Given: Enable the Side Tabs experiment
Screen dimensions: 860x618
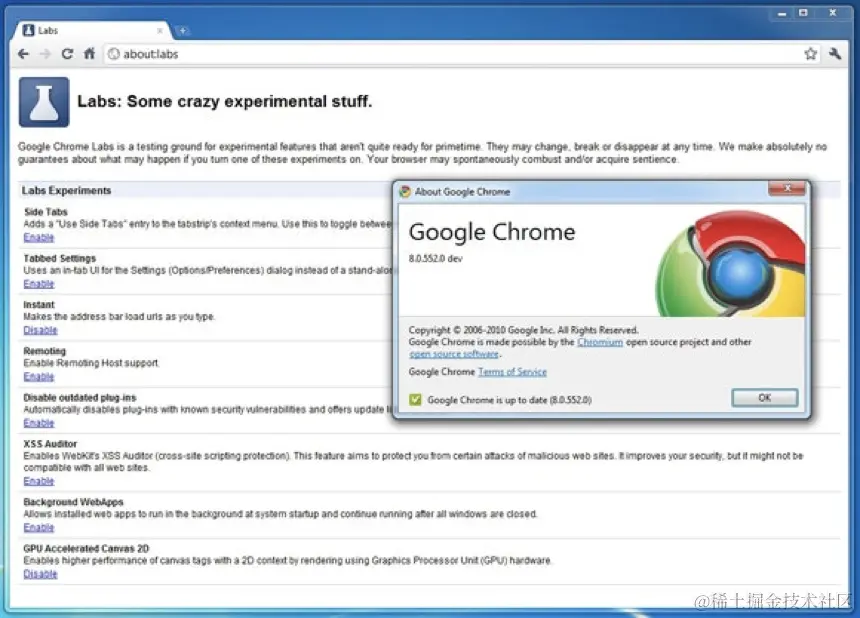Looking at the screenshot, I should [39, 237].
